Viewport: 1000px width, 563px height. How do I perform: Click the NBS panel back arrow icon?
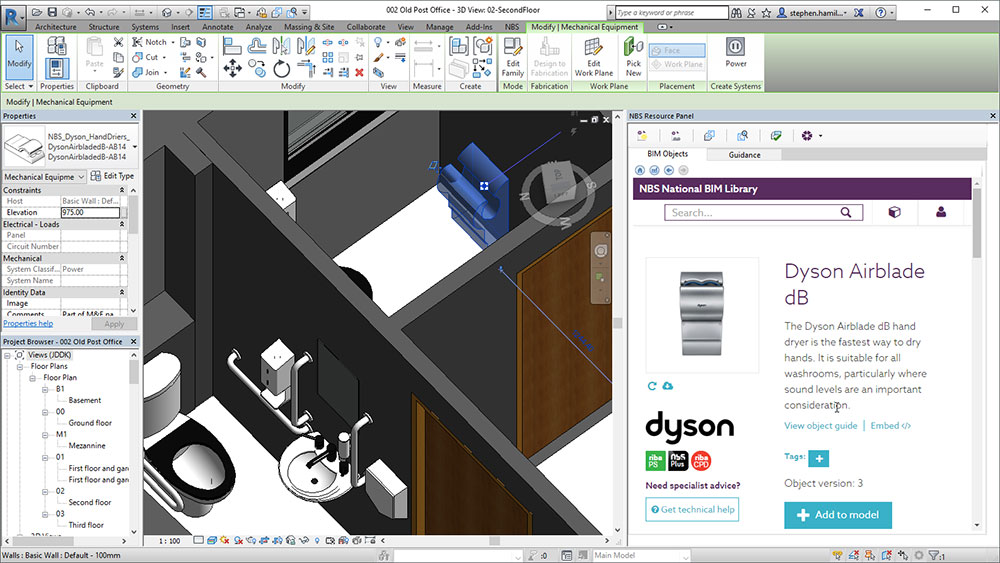pyautogui.click(x=669, y=170)
